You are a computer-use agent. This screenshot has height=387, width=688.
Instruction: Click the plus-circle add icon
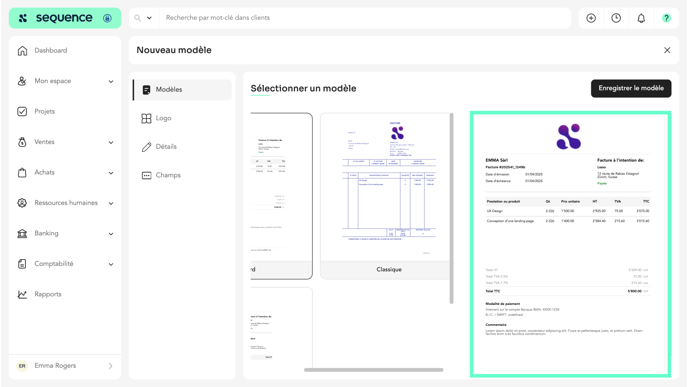click(591, 18)
